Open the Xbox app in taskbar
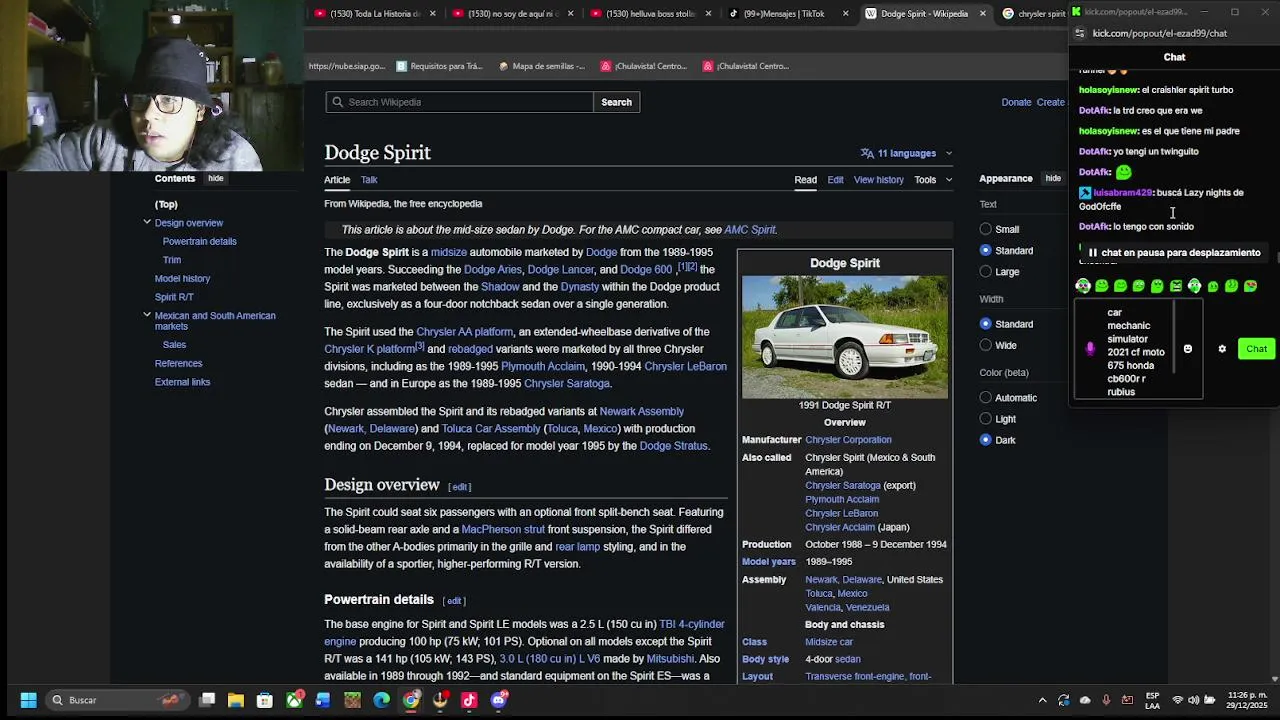 [294, 700]
